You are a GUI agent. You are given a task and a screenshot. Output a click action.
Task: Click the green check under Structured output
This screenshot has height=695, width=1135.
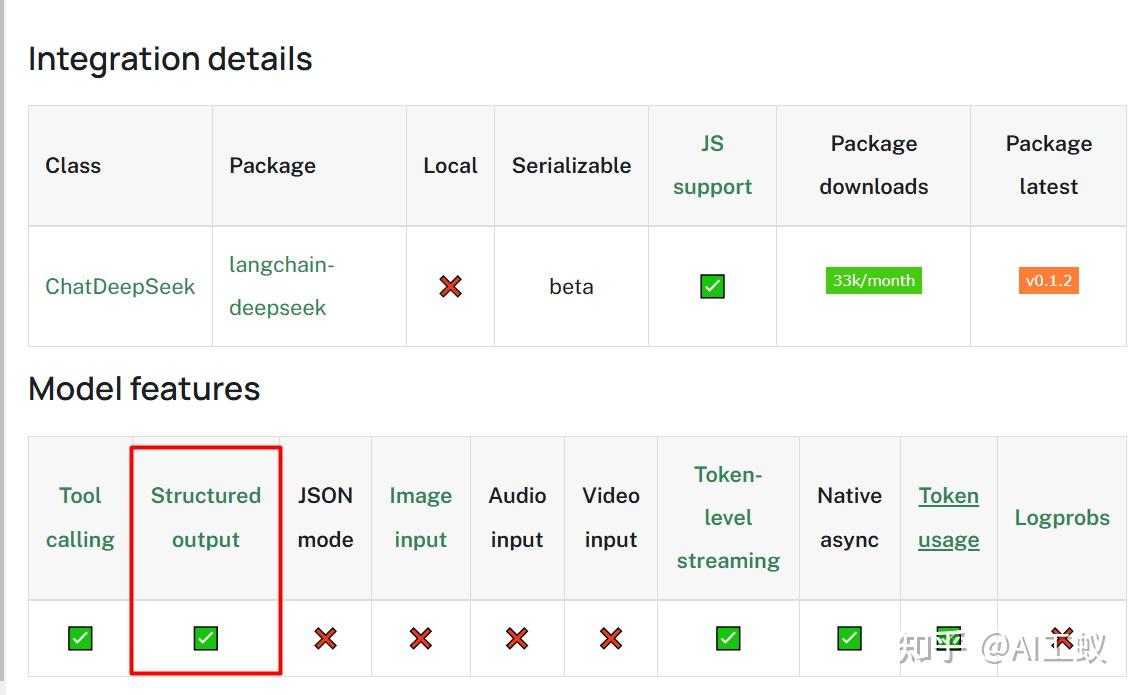tap(206, 638)
